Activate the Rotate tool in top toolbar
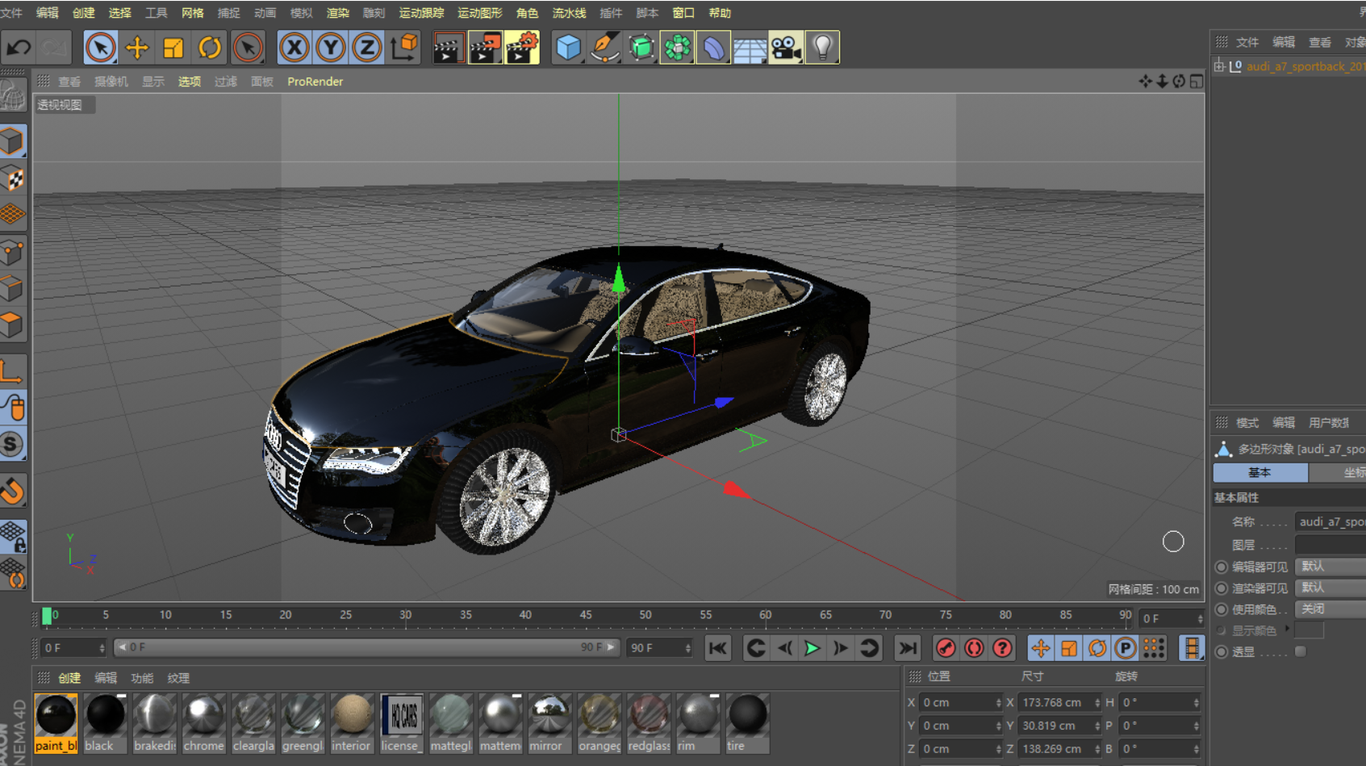Image resolution: width=1366 pixels, height=766 pixels. click(x=209, y=47)
